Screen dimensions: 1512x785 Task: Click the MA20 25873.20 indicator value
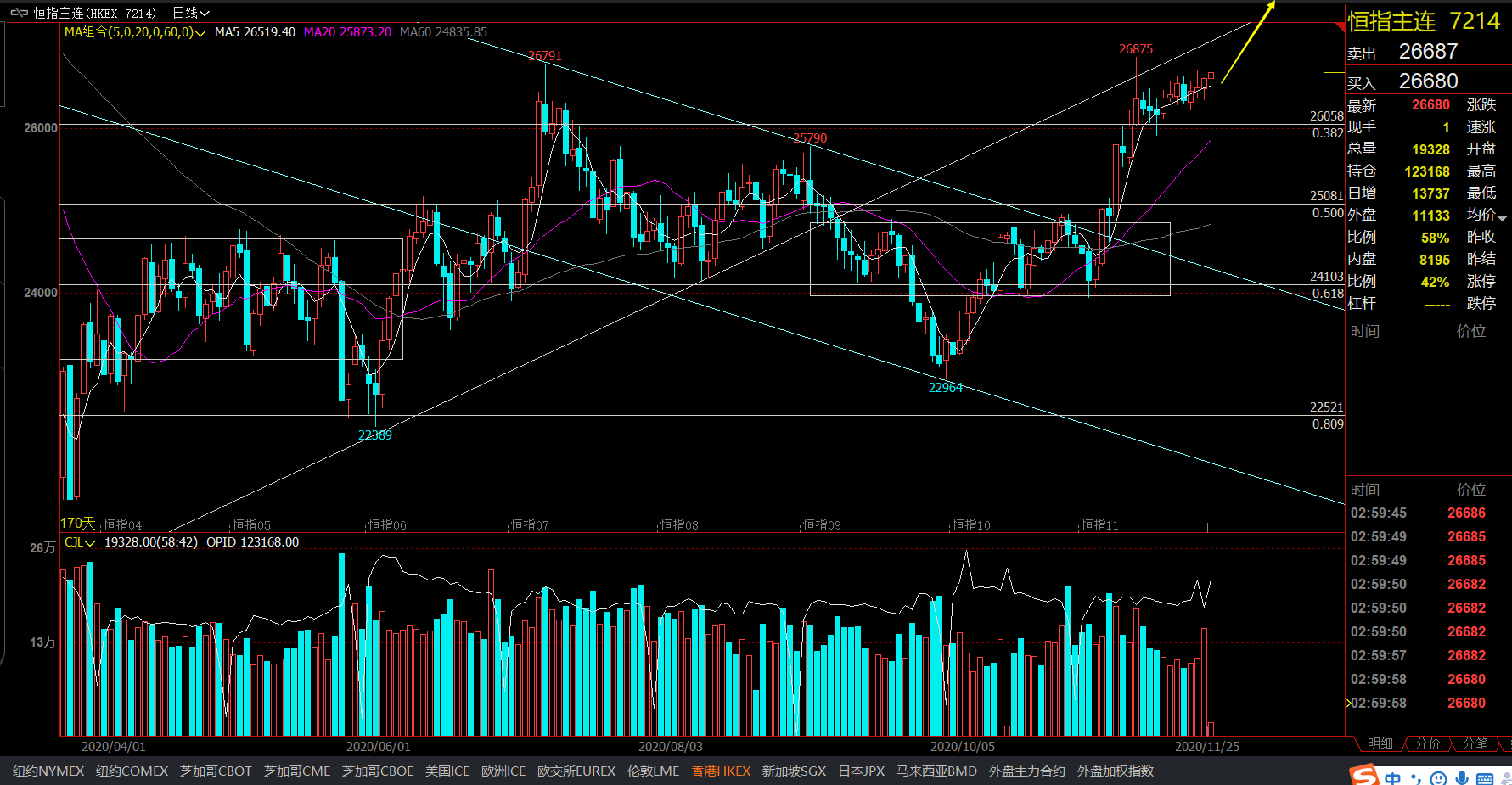point(347,32)
